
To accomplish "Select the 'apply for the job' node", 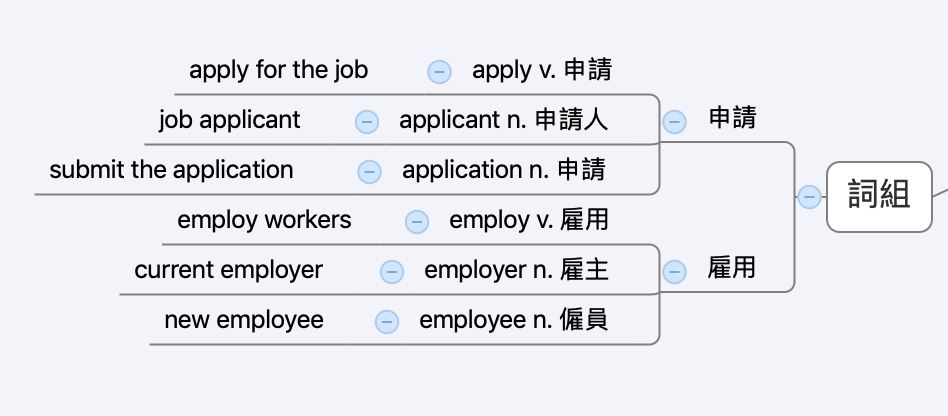I will (x=279, y=70).
